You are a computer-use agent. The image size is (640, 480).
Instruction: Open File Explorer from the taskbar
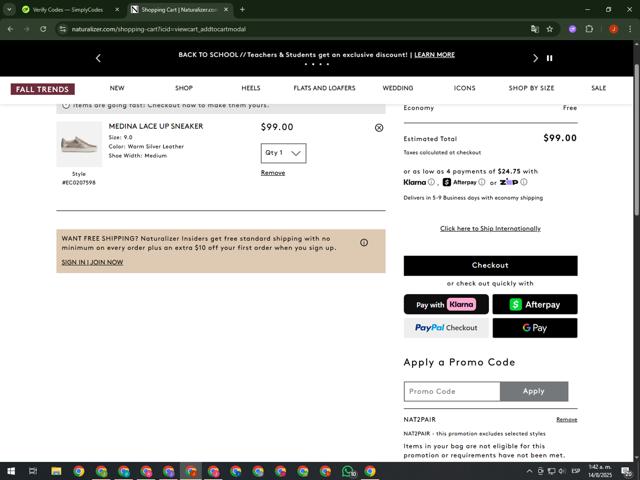tap(56, 471)
